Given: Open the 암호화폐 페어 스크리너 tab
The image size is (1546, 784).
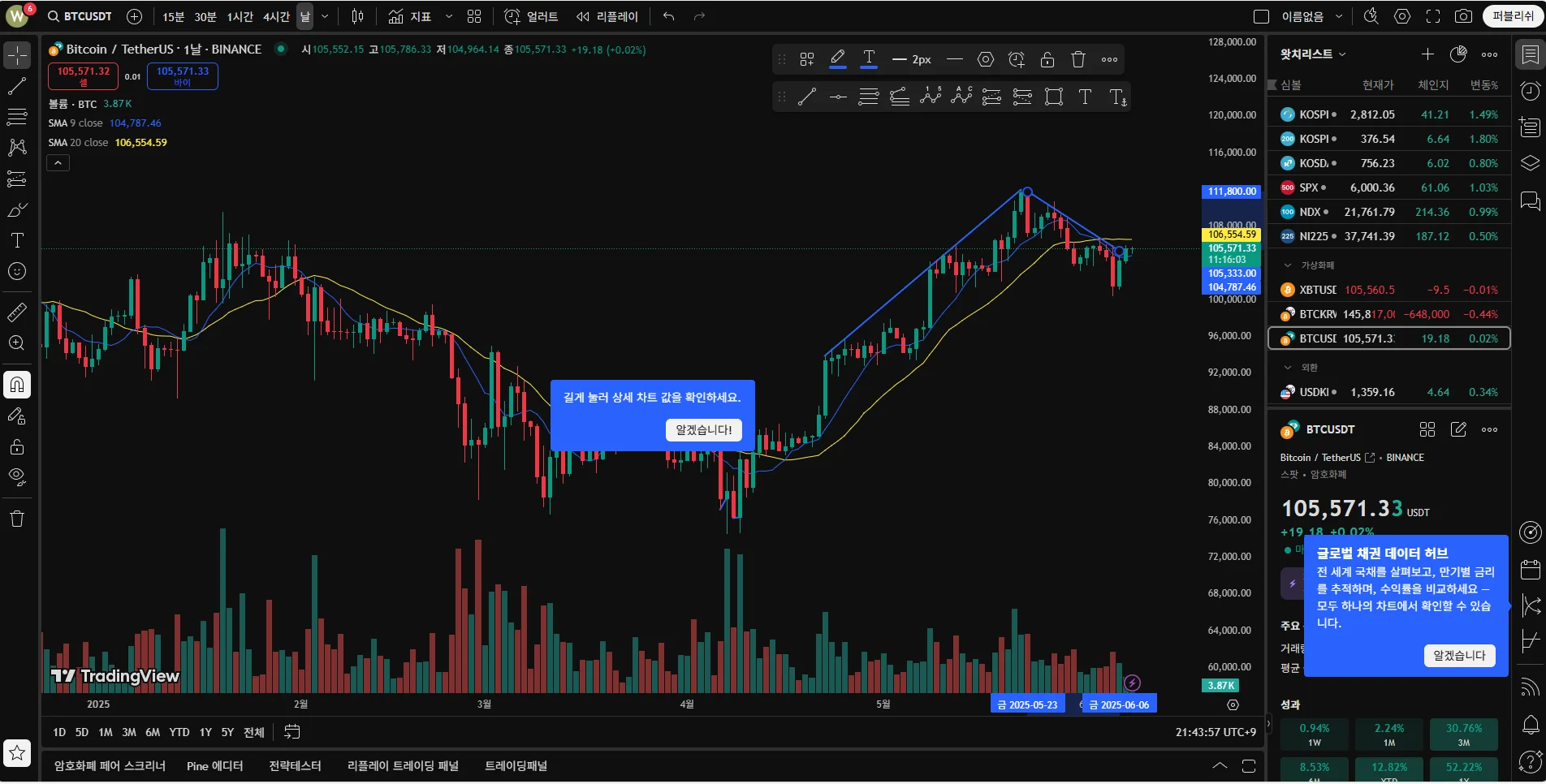Looking at the screenshot, I should coord(110,766).
